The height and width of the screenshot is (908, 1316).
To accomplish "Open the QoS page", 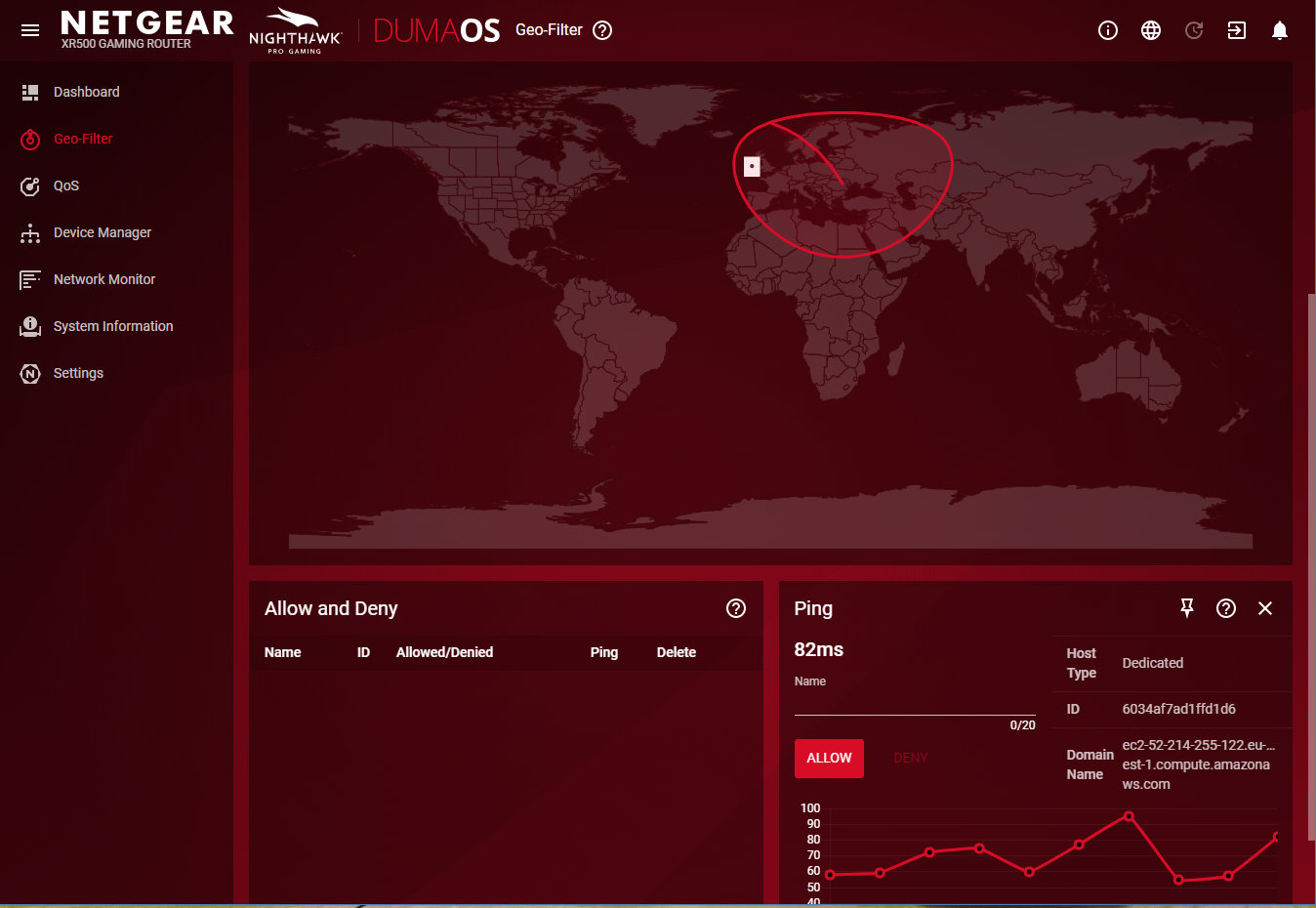I will pyautogui.click(x=66, y=186).
